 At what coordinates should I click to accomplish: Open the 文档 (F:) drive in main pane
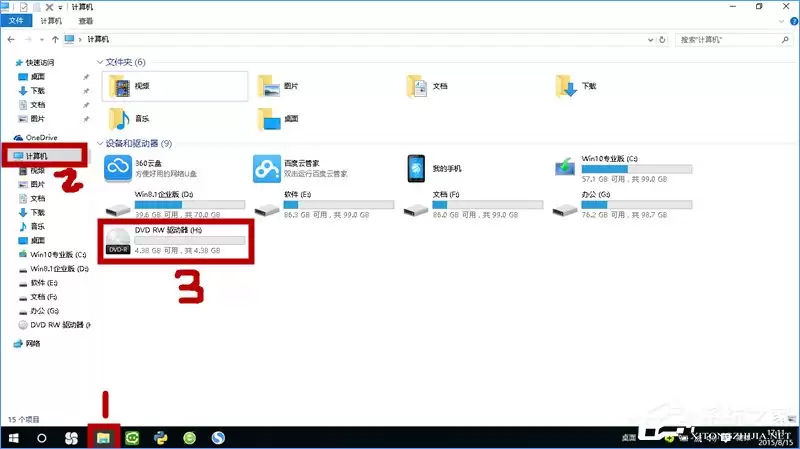[x=473, y=204]
